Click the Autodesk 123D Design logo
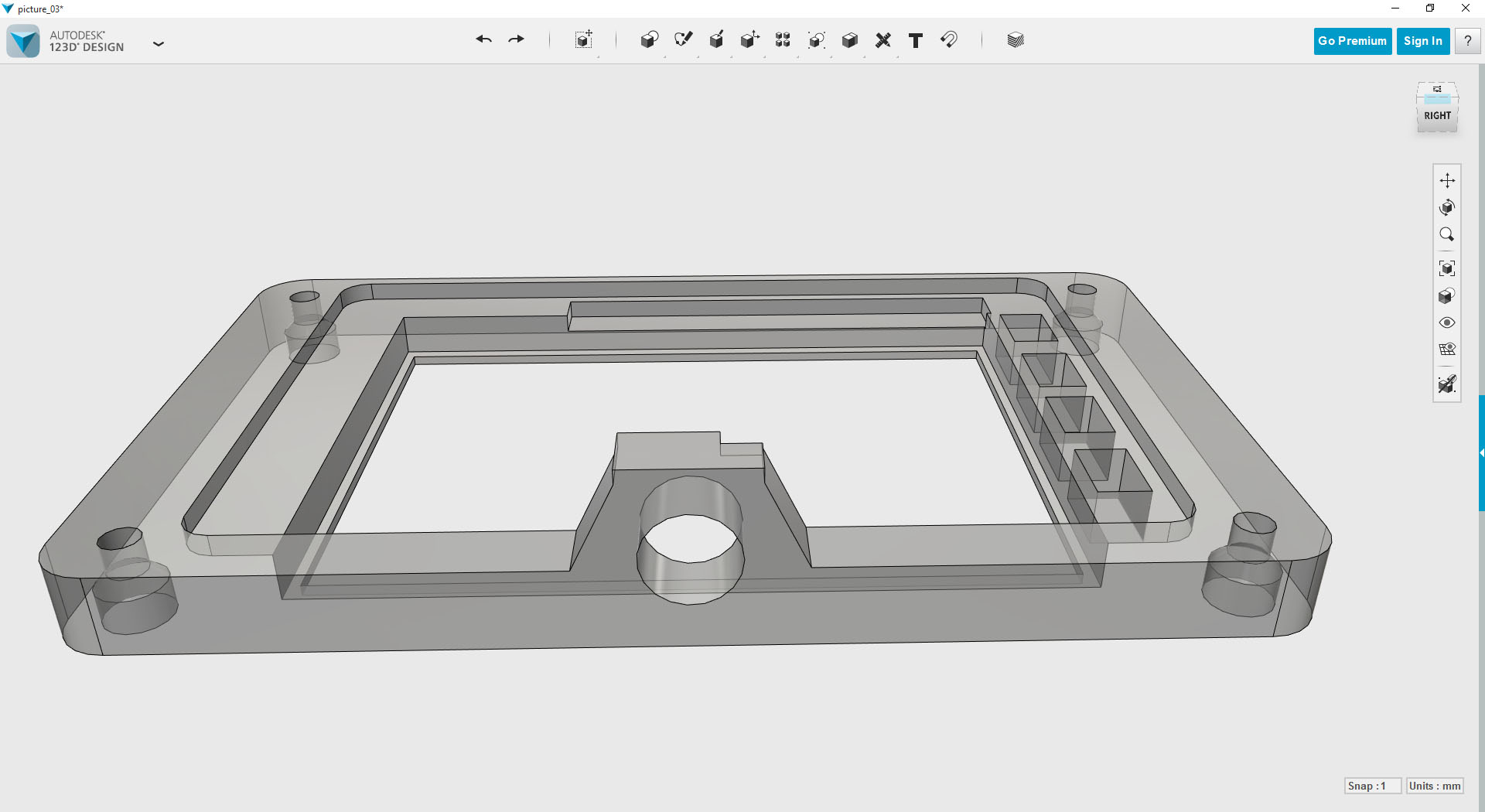The width and height of the screenshot is (1485, 812). 23,41
